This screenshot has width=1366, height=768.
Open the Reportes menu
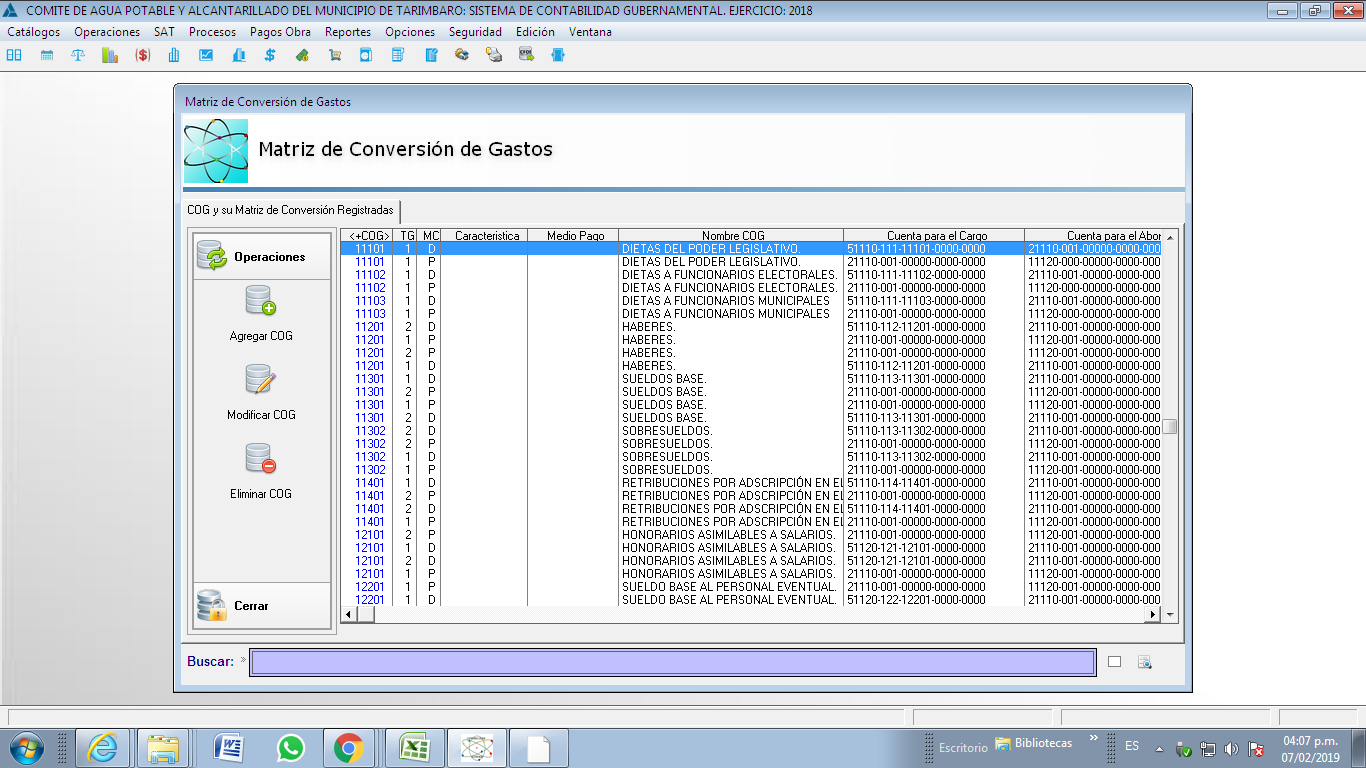point(347,32)
